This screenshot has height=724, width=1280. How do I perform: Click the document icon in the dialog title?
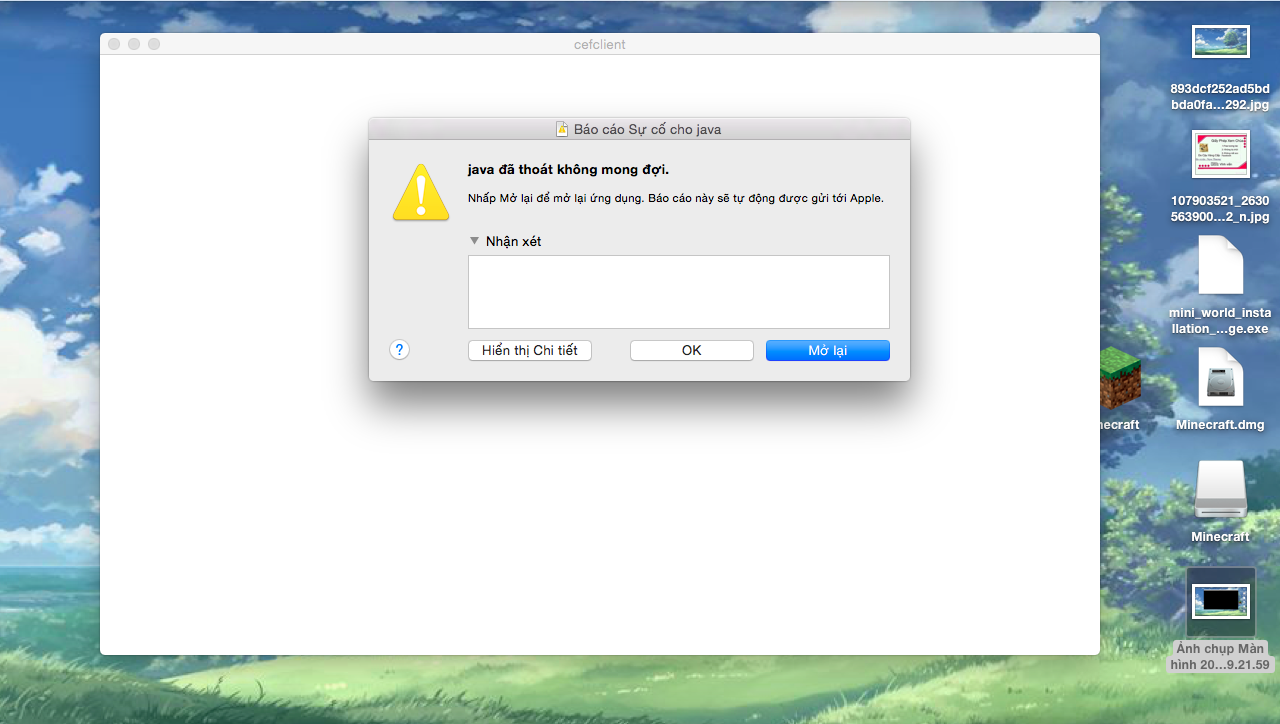(x=563, y=129)
